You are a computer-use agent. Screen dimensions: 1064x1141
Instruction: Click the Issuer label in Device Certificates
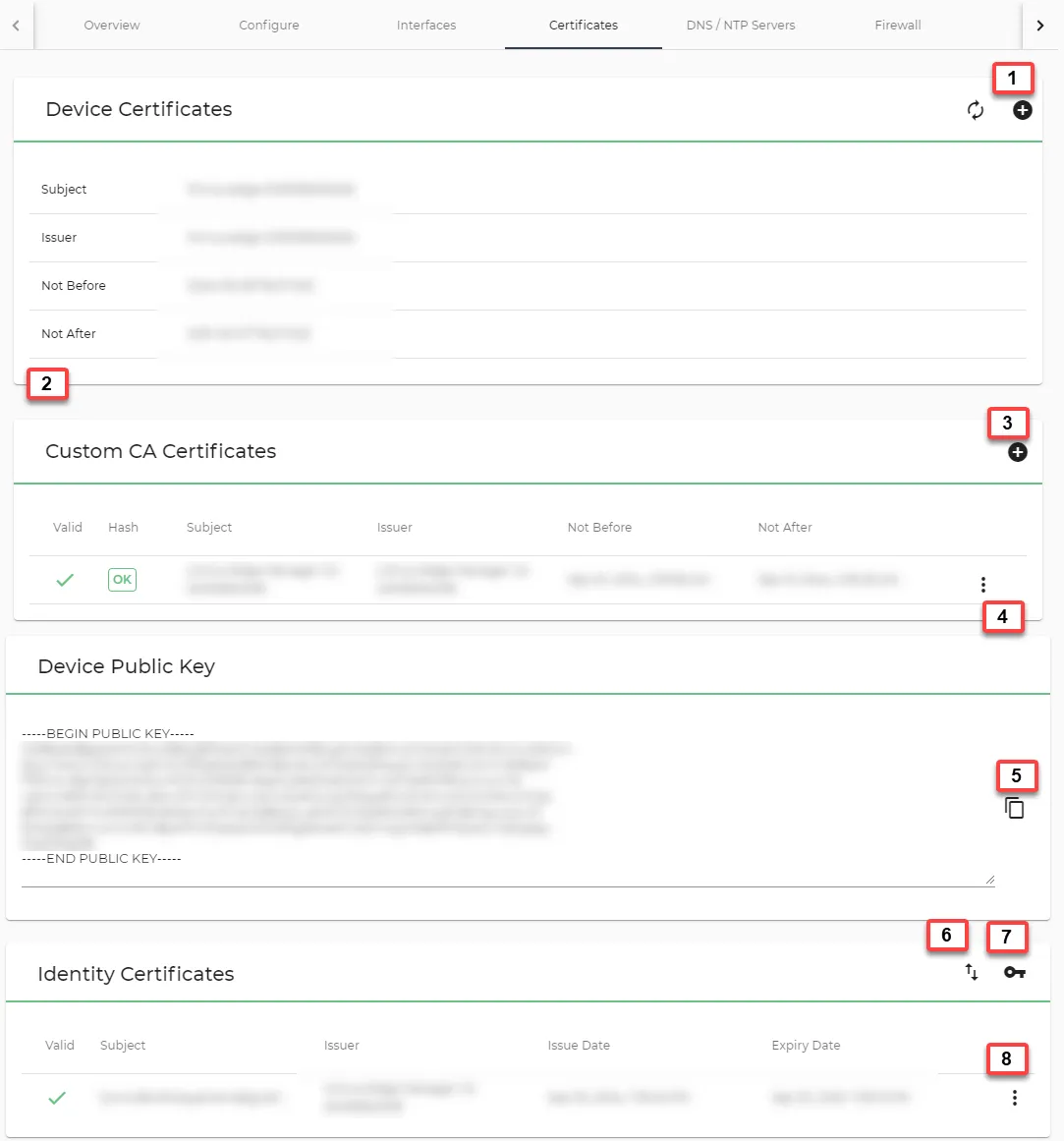(x=59, y=237)
